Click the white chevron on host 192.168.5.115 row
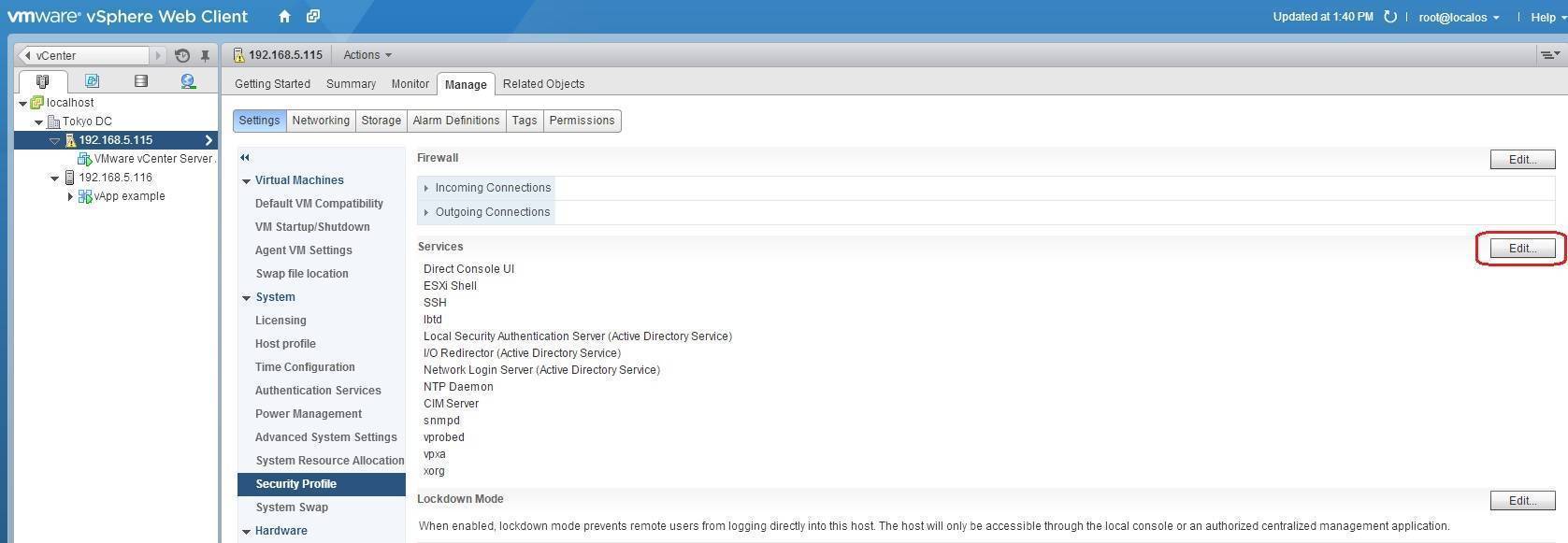 coord(209,140)
